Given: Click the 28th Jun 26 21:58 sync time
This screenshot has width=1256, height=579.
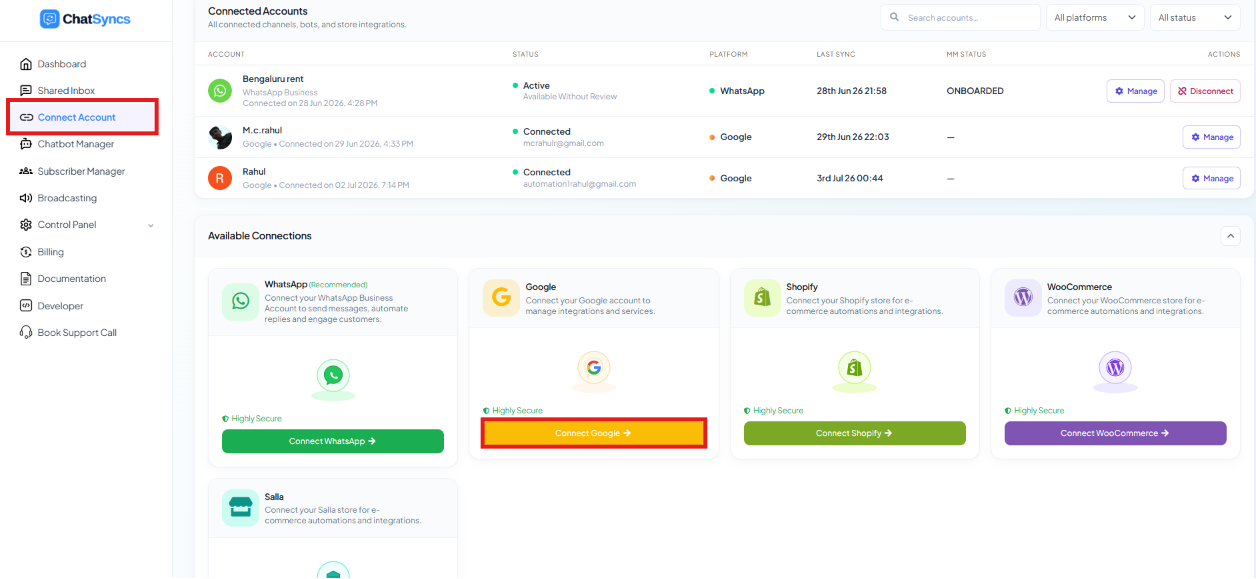Looking at the screenshot, I should click(852, 91).
